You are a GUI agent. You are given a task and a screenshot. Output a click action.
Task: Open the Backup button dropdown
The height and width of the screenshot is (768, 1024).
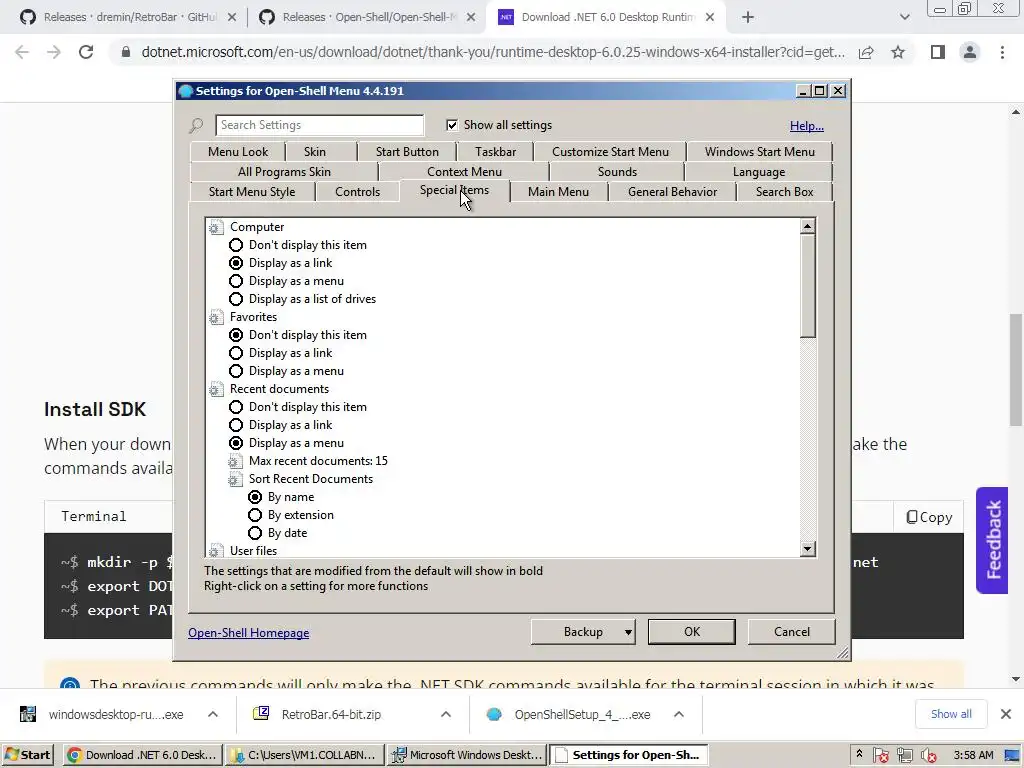(628, 632)
